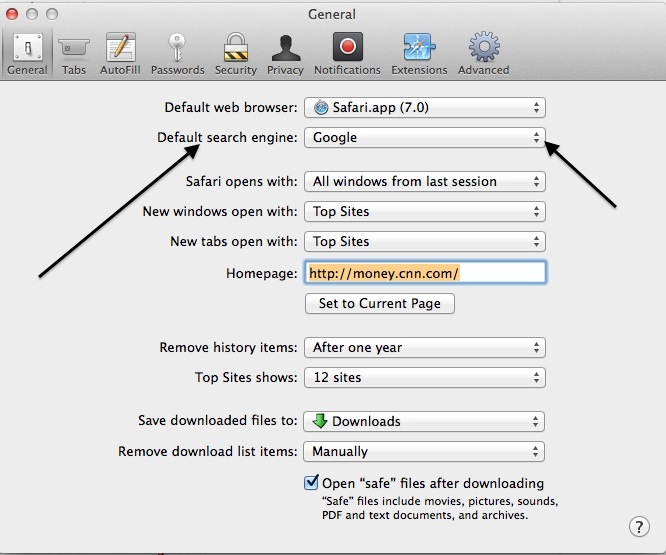Open the Save downloaded files to dropdown
Screen dimensions: 666x555
tap(424, 421)
